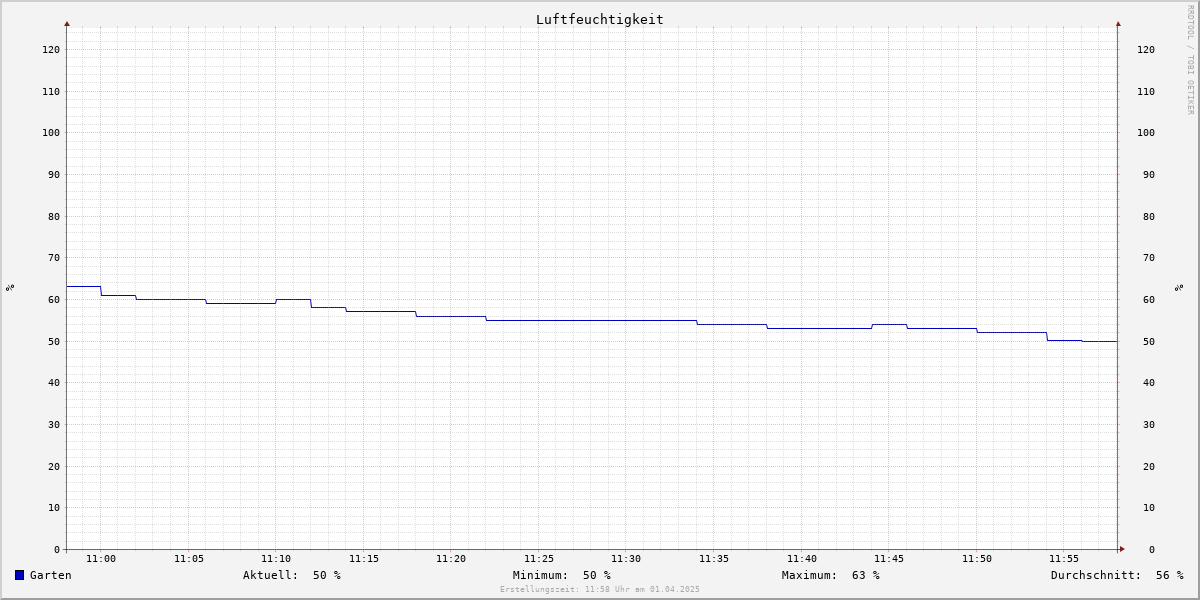Click the 10 label on the left axis

[54, 507]
